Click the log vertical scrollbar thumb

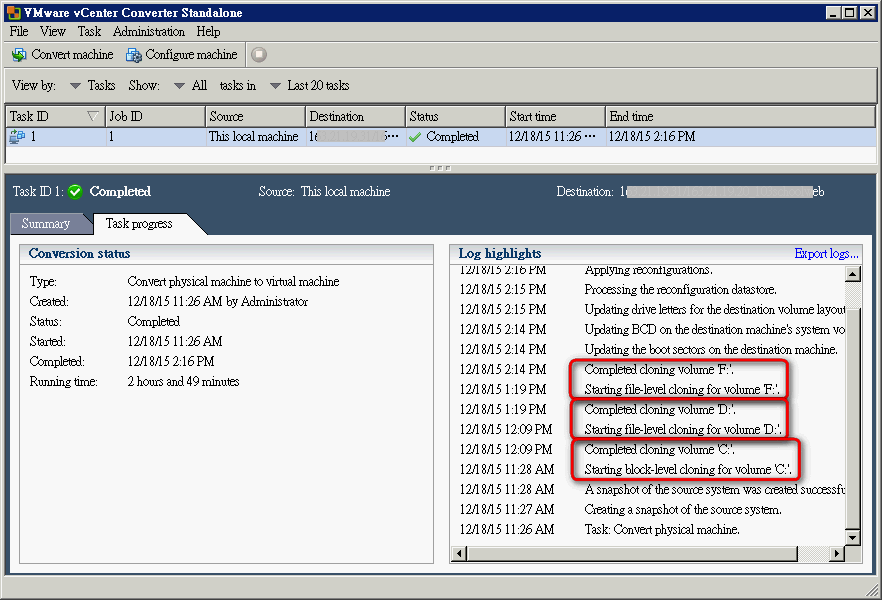853,419
